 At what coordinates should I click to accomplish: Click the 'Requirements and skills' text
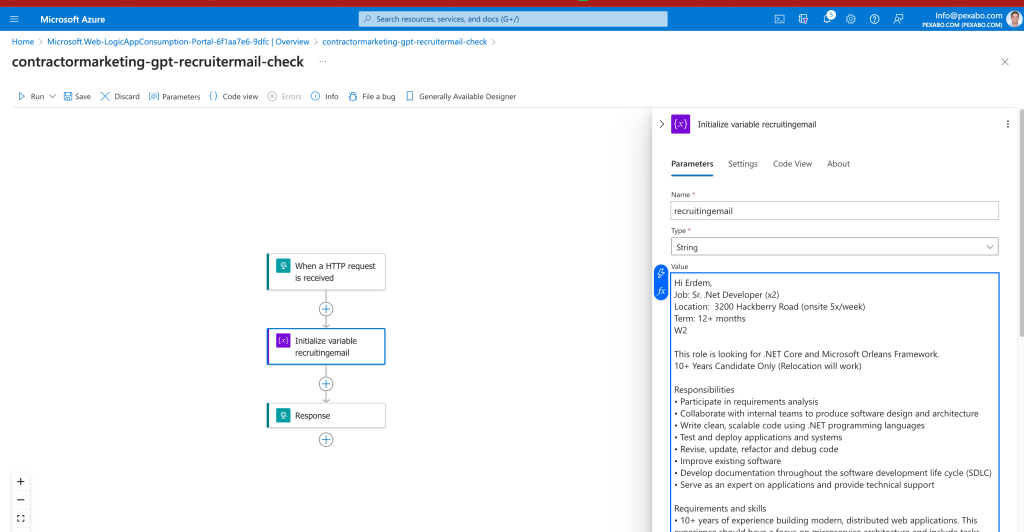720,509
